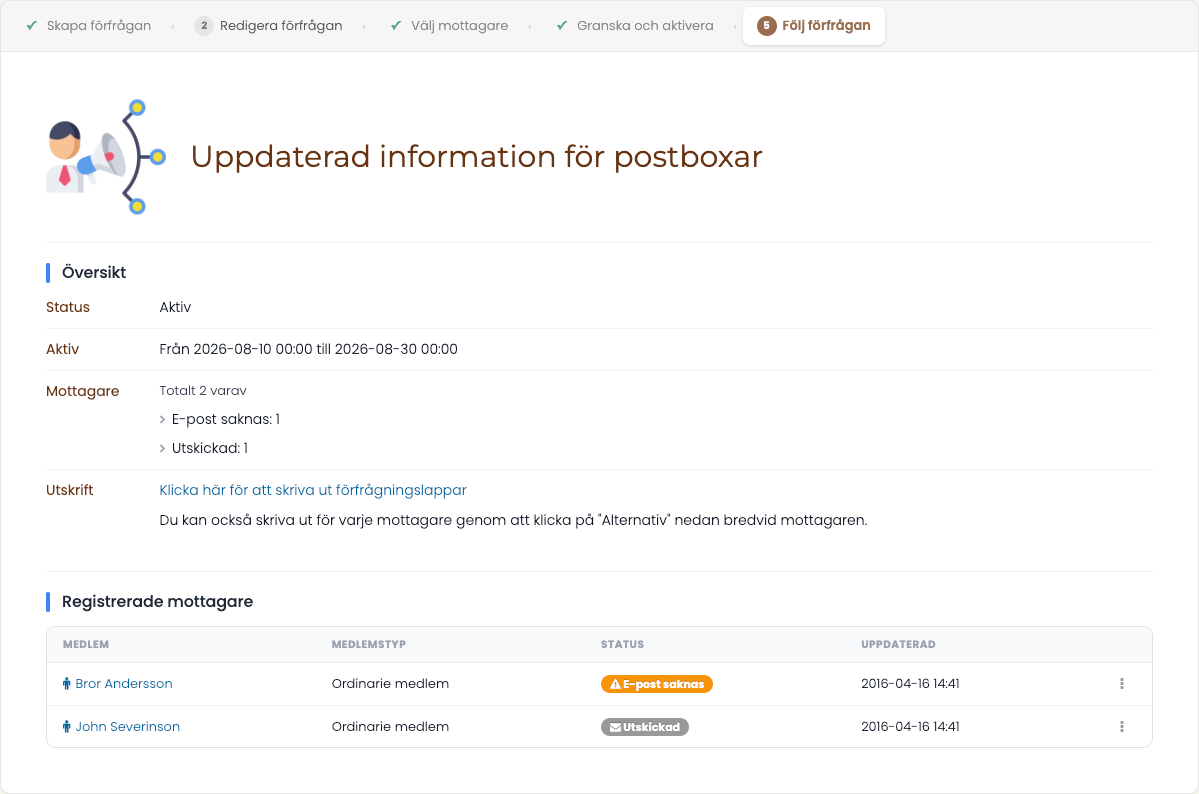
Task: Sort table by Medlem column header
Action: coord(86,645)
